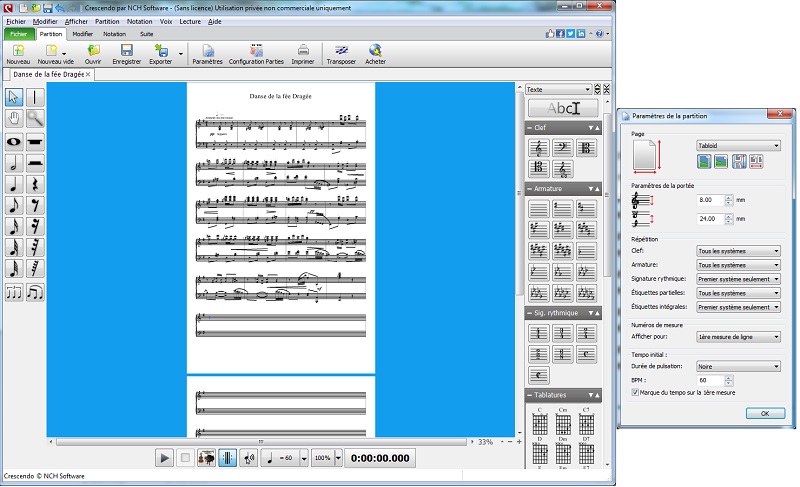Screen dimensions: 800x487
Task: Open the Notation menu in menu bar
Action: [139, 21]
